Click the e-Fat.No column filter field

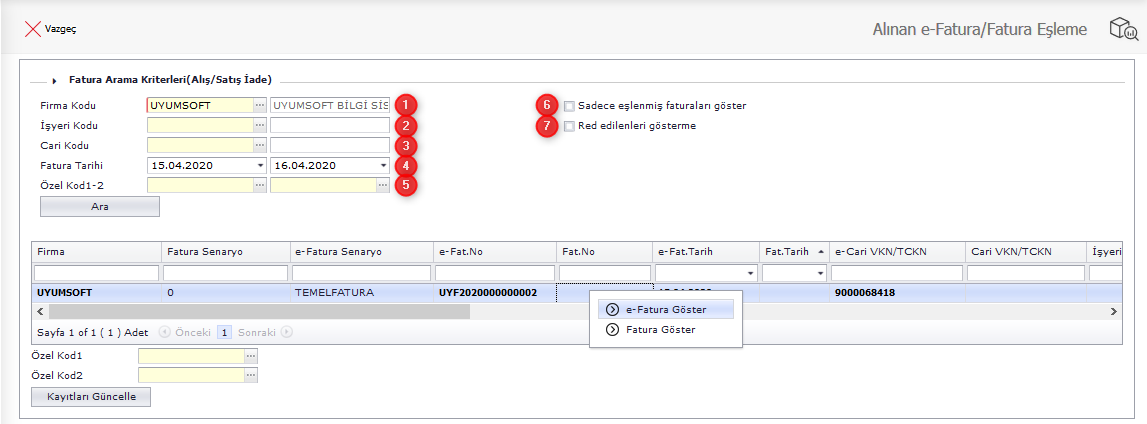tap(494, 273)
